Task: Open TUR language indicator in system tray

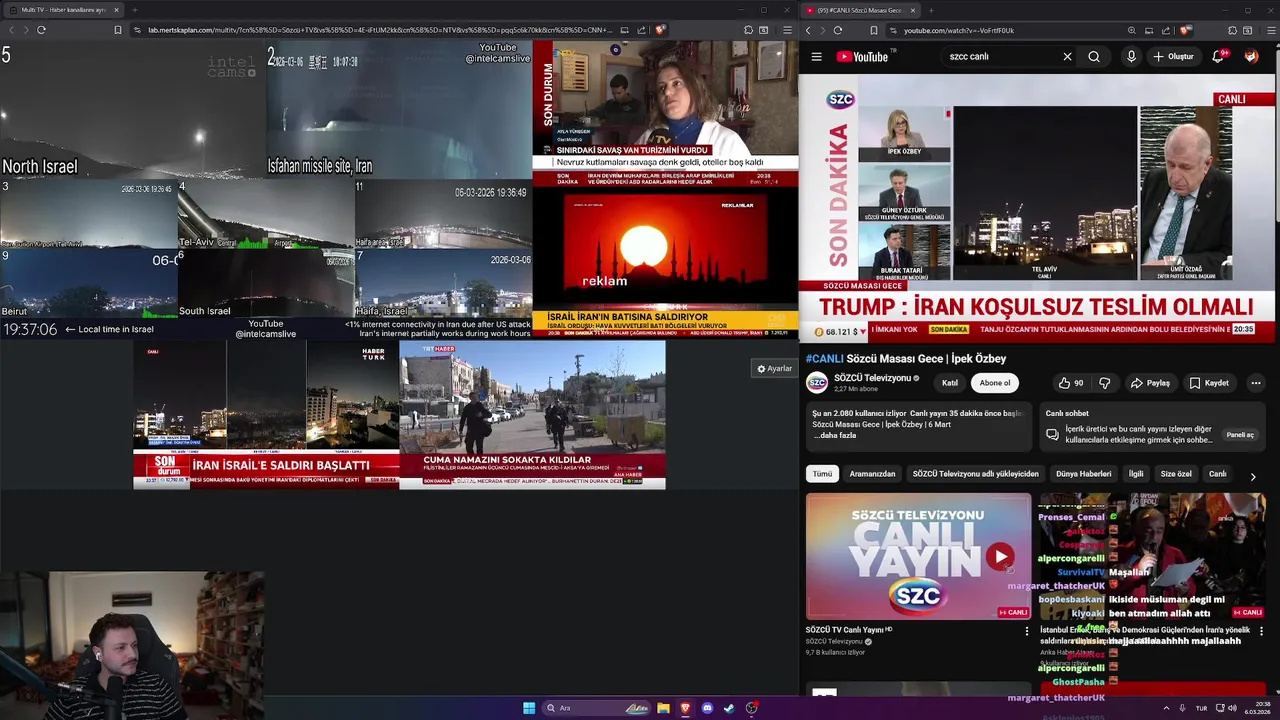Action: click(x=1201, y=708)
